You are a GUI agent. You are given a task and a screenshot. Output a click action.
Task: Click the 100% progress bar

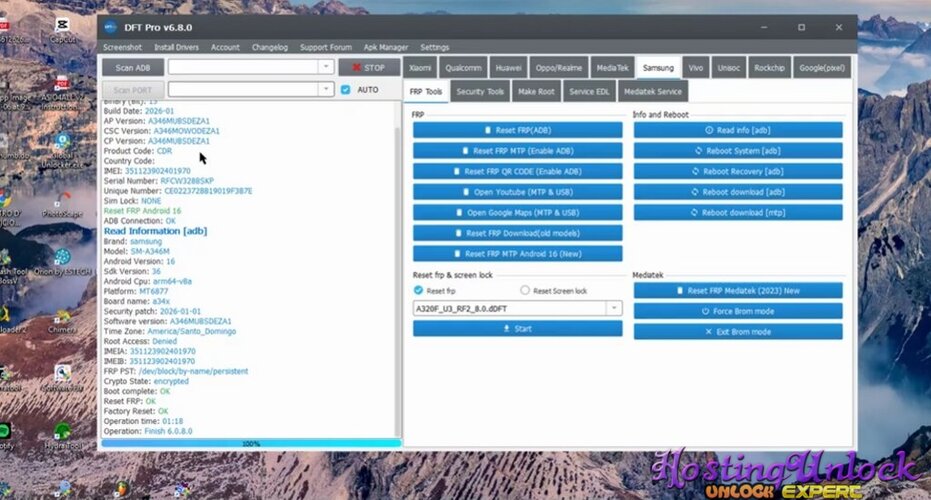tap(250, 443)
